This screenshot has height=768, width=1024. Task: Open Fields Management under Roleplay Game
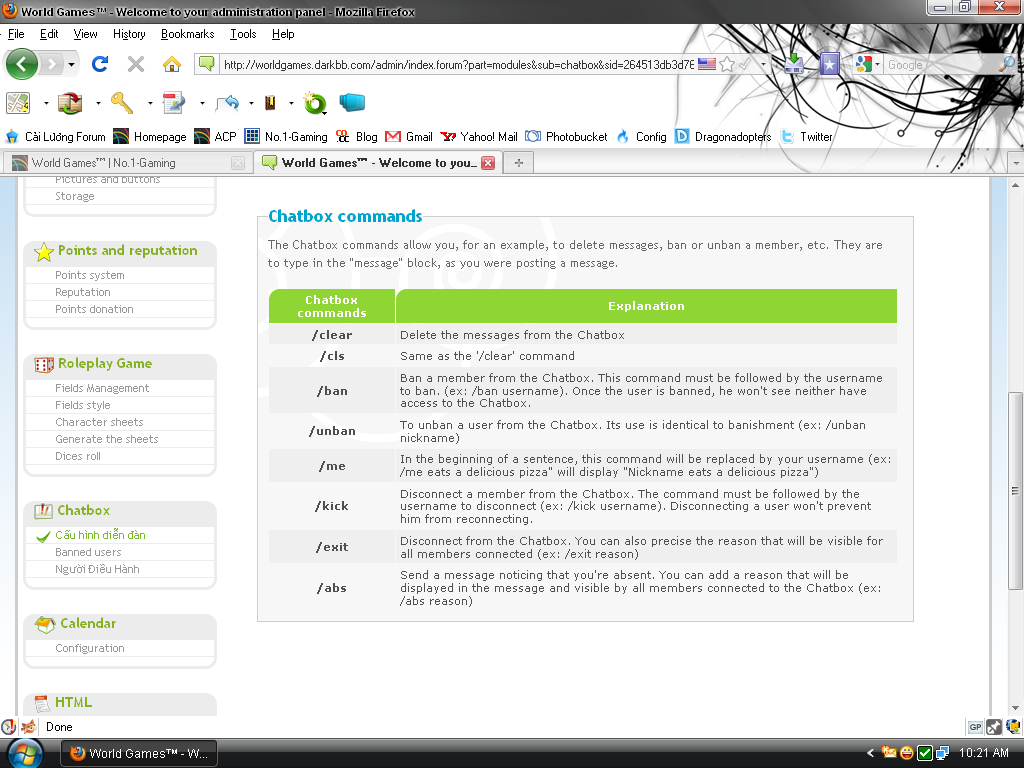tap(102, 388)
